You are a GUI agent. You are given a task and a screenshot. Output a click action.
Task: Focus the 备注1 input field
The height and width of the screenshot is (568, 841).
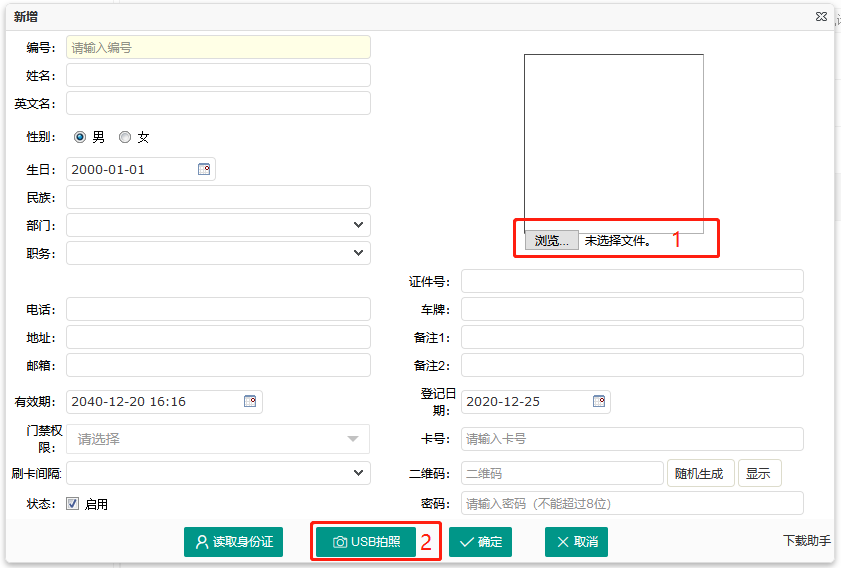[x=632, y=337]
